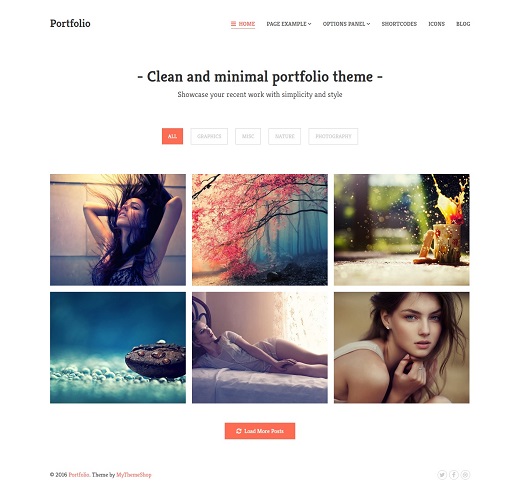This screenshot has width=520, height=492.
Task: Open the MyThemeShop footer link
Action: [x=134, y=475]
